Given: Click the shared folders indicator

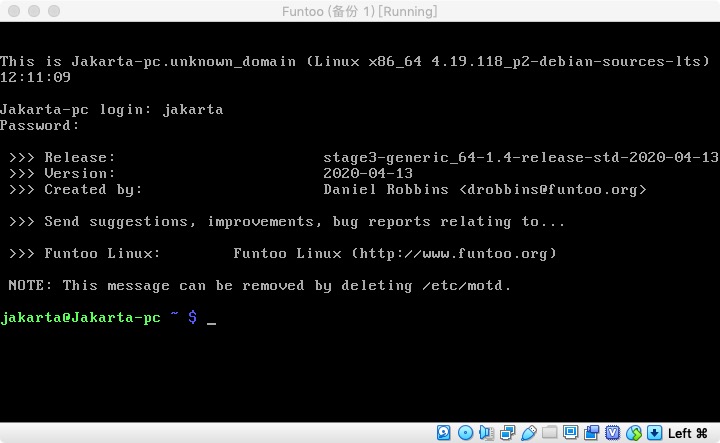Looking at the screenshot, I should 550,432.
